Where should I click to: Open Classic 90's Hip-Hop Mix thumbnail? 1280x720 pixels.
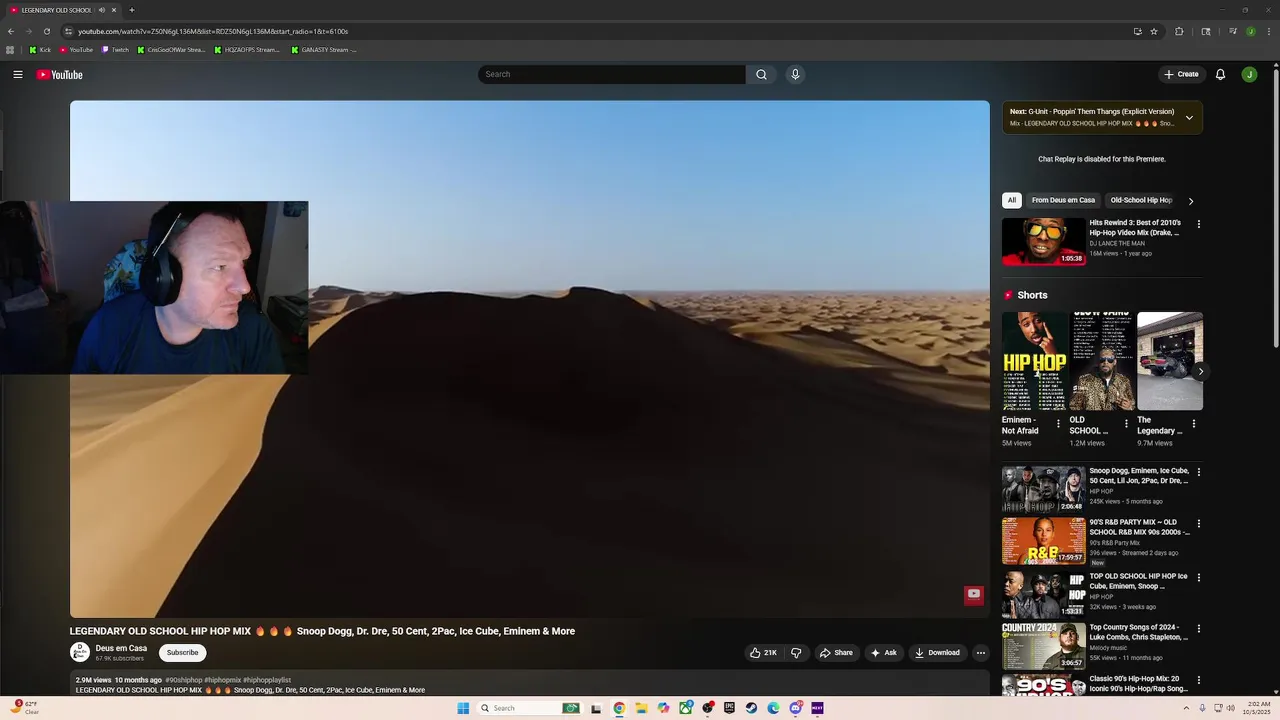1043,685
